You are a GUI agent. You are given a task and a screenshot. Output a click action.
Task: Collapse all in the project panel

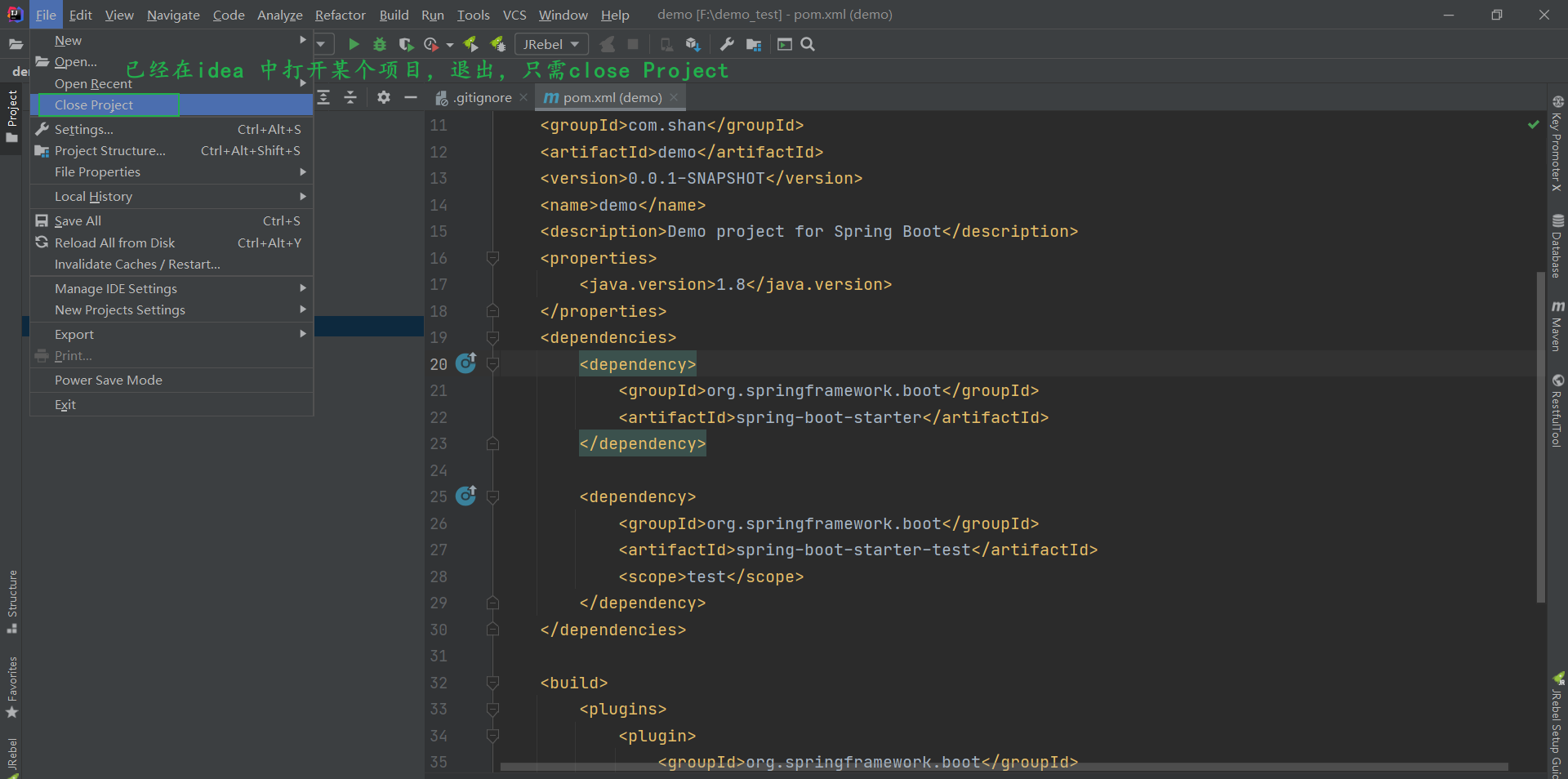(350, 97)
